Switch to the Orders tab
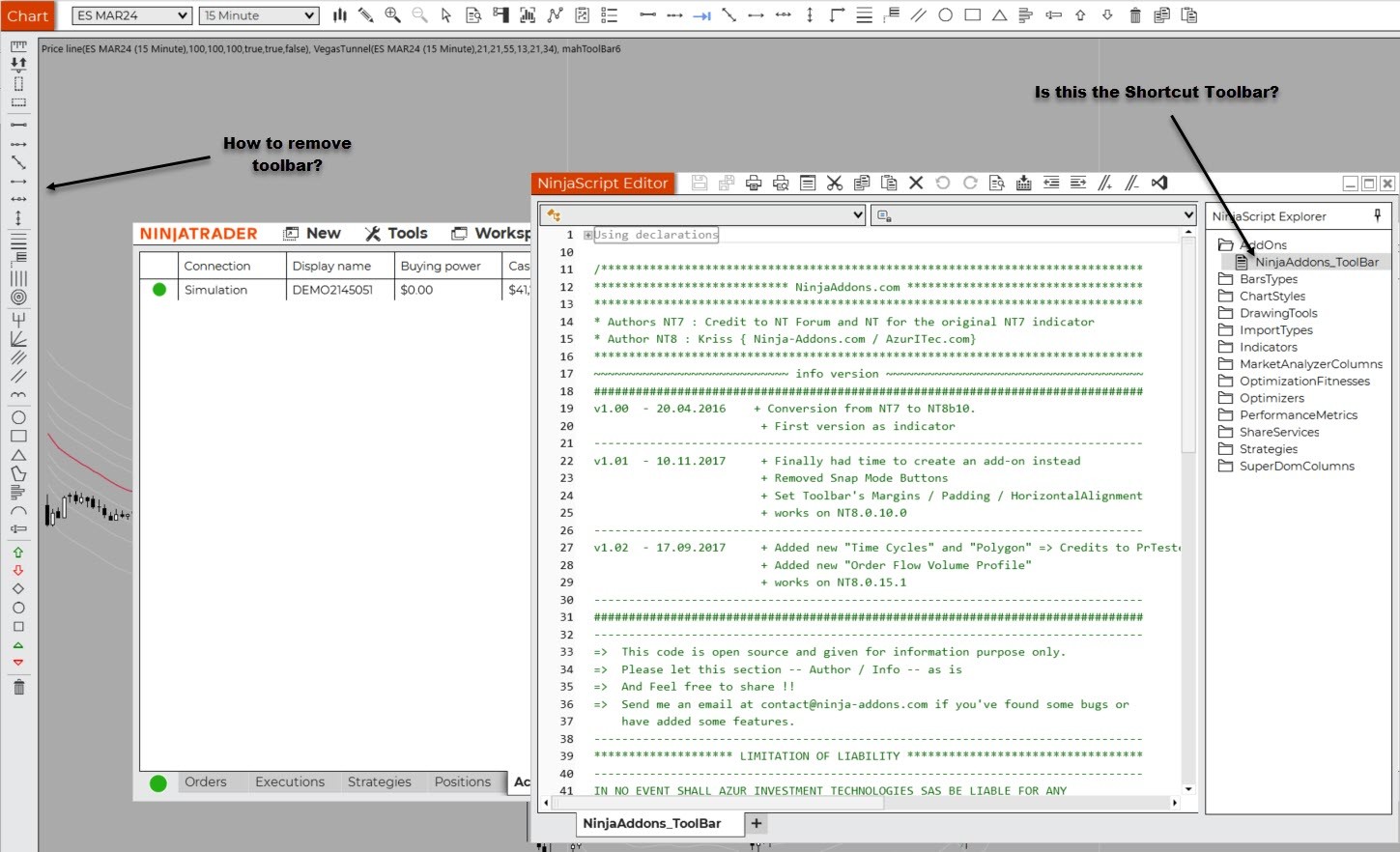This screenshot has height=852, width=1400. [x=206, y=782]
